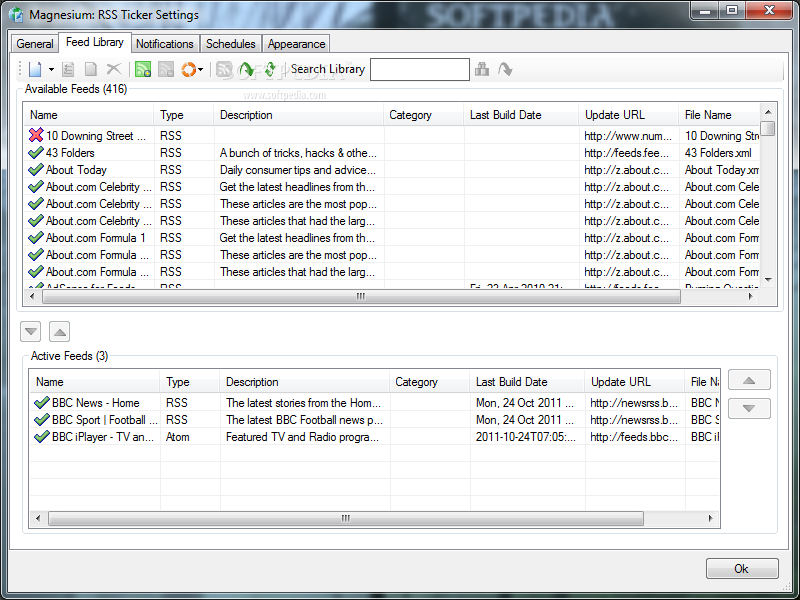This screenshot has width=800, height=600.
Task: Click the new feed document icon
Action: (x=35, y=69)
